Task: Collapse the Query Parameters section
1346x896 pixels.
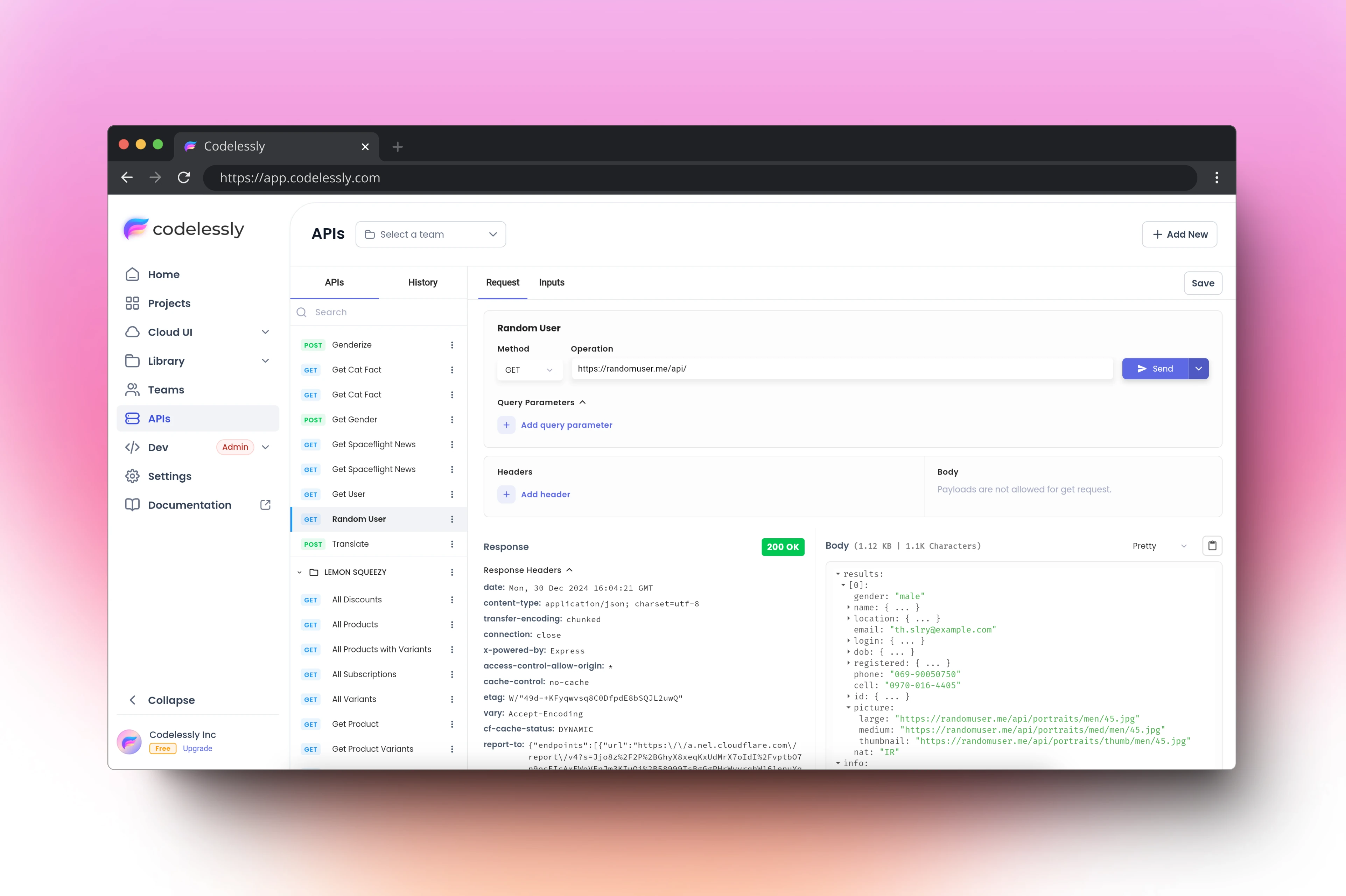Action: point(583,402)
